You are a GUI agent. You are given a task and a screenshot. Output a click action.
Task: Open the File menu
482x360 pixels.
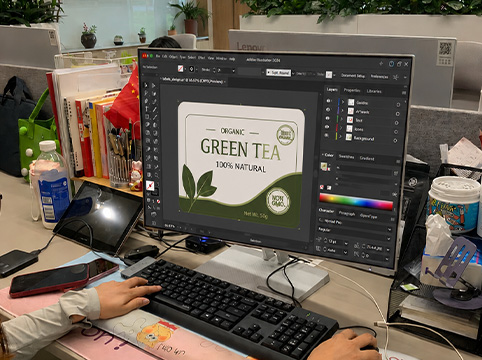[x=158, y=56]
